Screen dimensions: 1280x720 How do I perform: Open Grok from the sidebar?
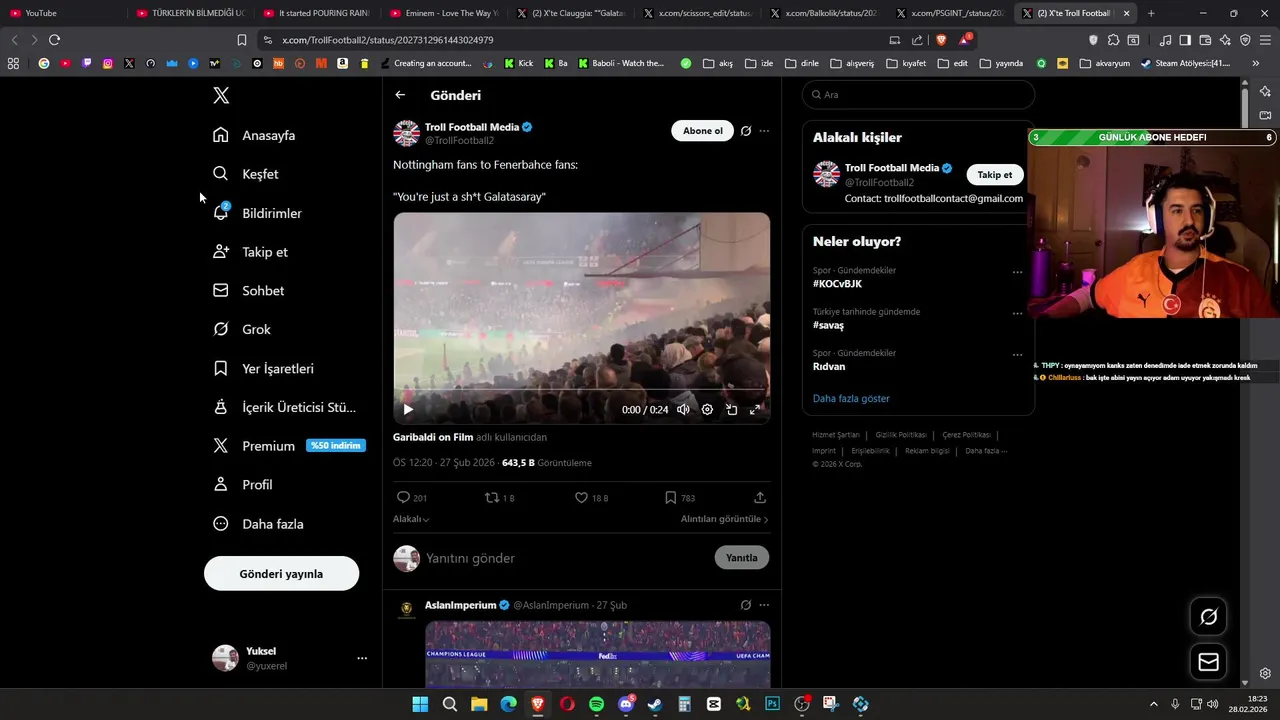point(242,329)
